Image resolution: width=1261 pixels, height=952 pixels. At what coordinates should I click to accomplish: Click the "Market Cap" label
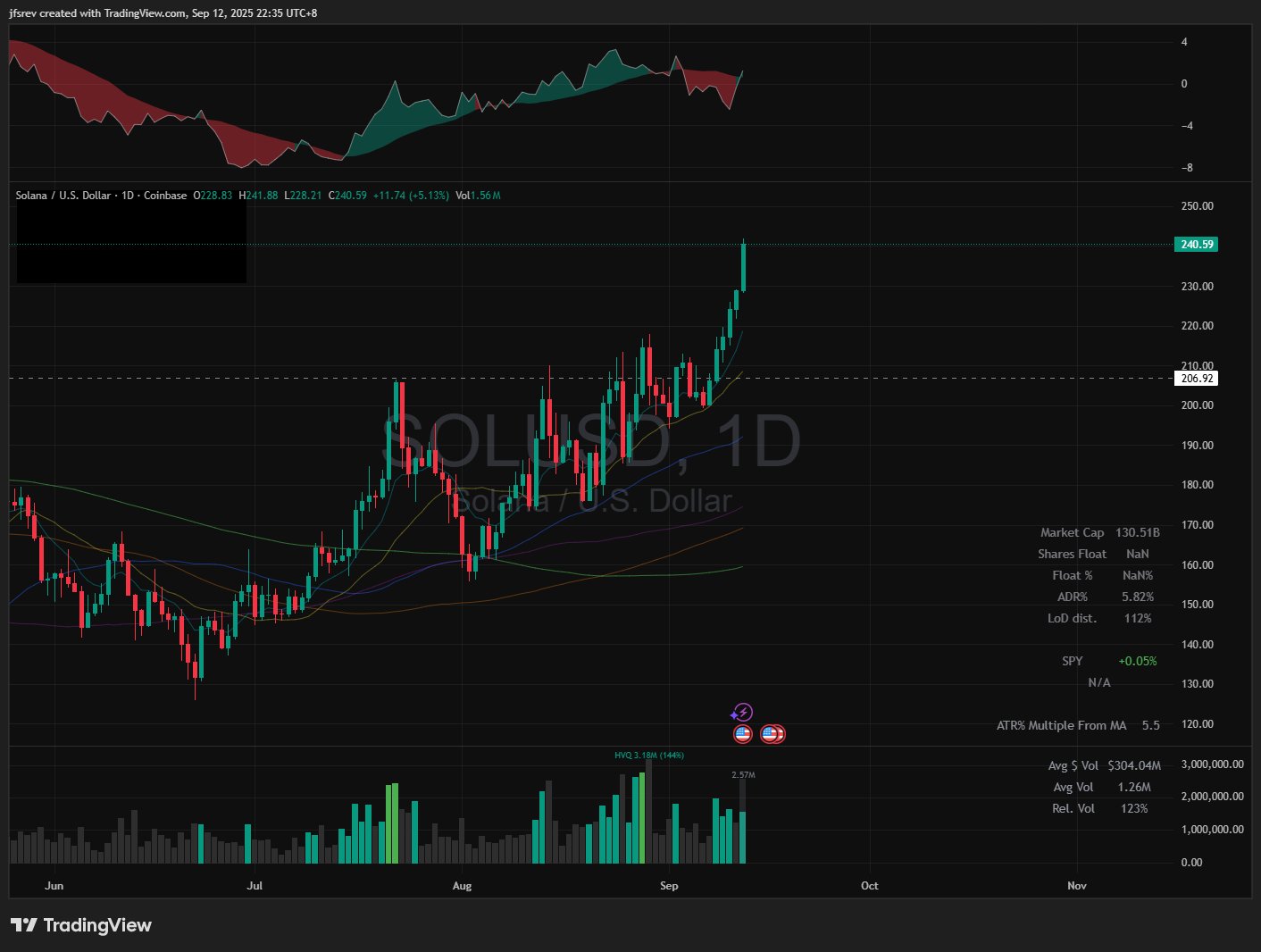pyautogui.click(x=1072, y=532)
